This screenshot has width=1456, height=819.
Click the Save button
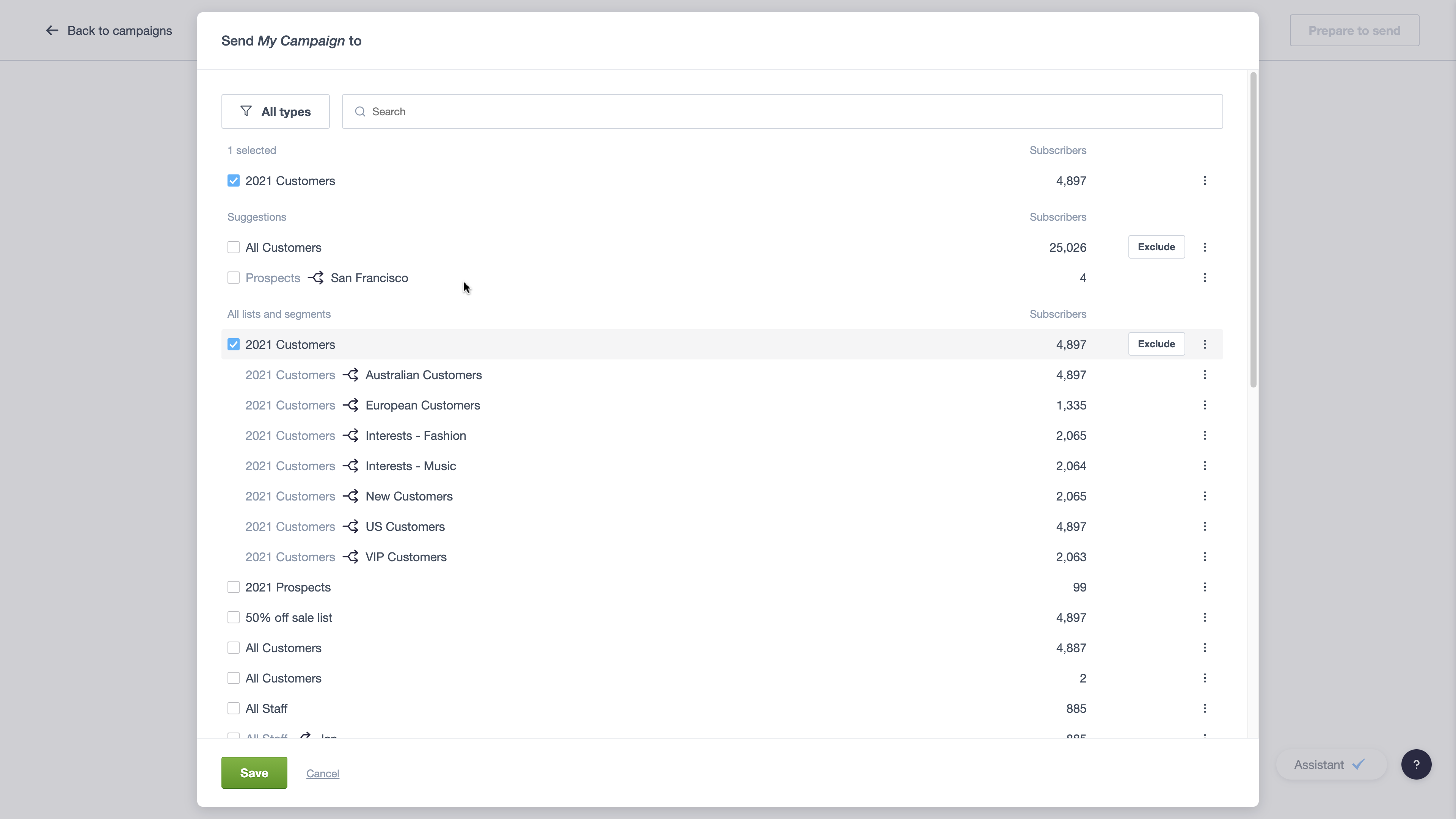click(254, 773)
